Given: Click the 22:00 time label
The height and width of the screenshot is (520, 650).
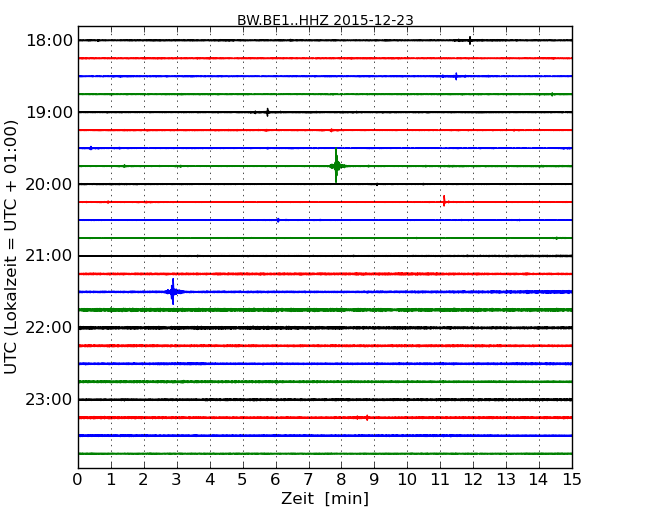Looking at the screenshot, I should click(49, 328).
